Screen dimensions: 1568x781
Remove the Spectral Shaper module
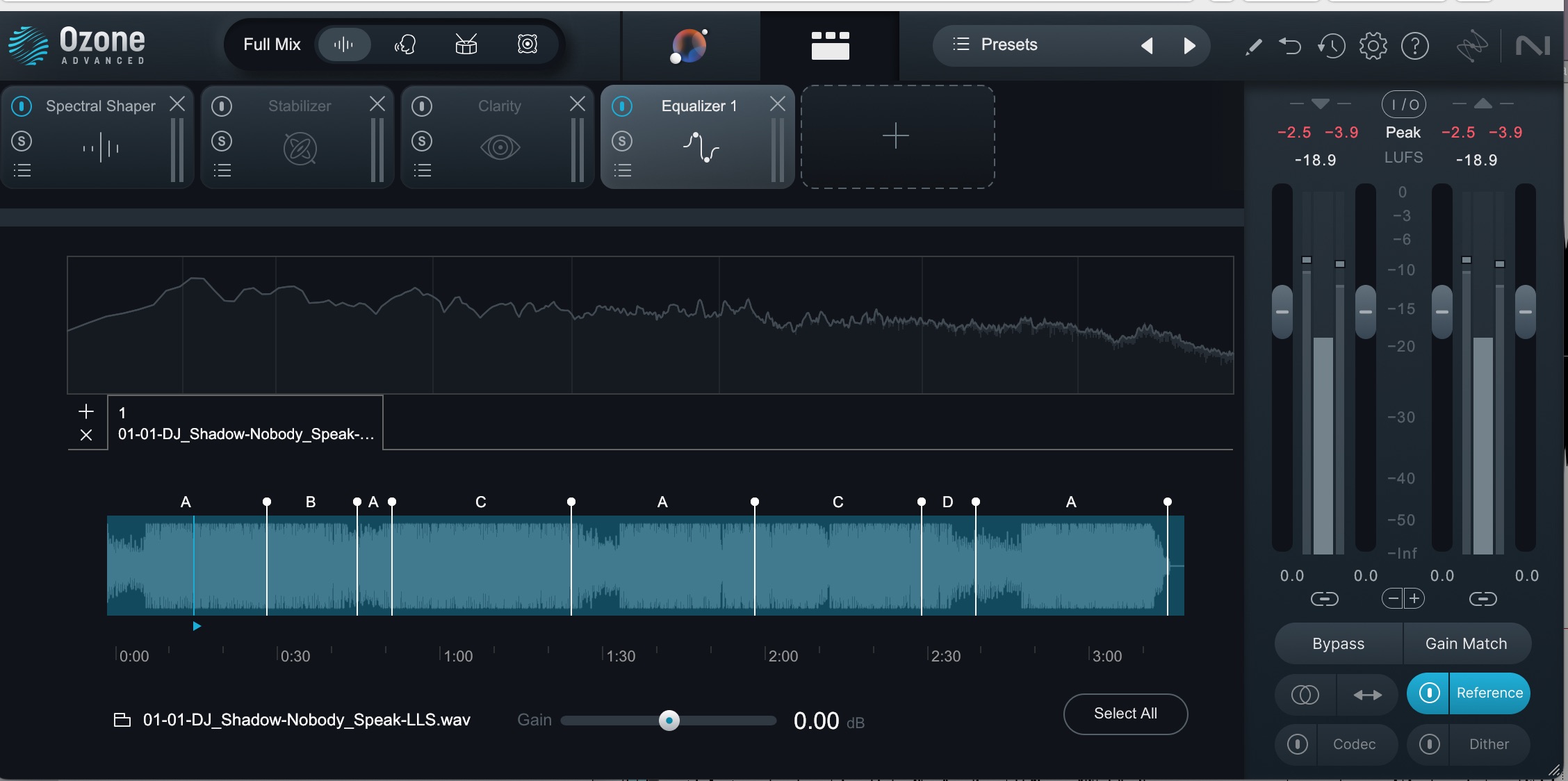(x=177, y=104)
